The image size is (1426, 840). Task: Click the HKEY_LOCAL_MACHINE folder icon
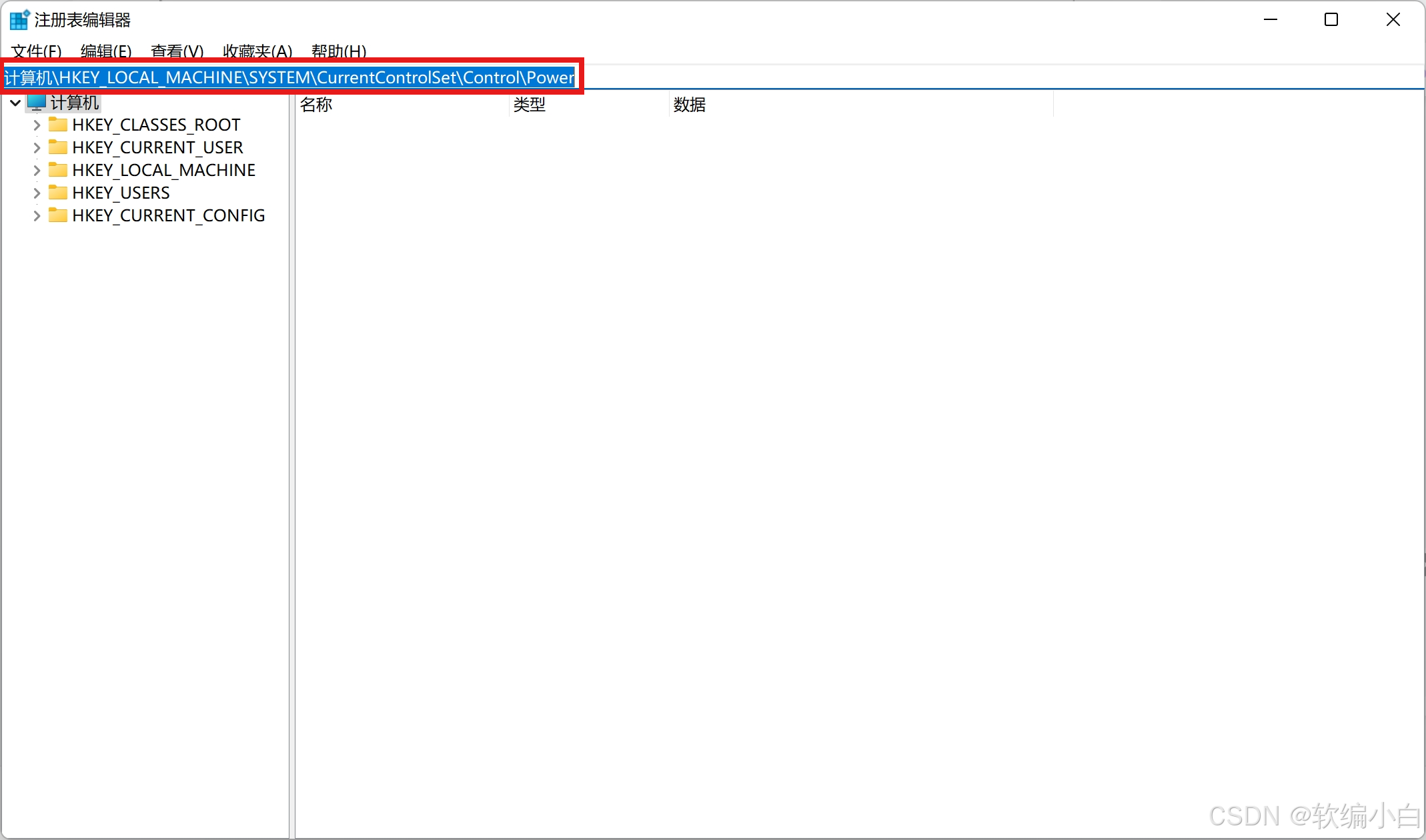point(58,170)
